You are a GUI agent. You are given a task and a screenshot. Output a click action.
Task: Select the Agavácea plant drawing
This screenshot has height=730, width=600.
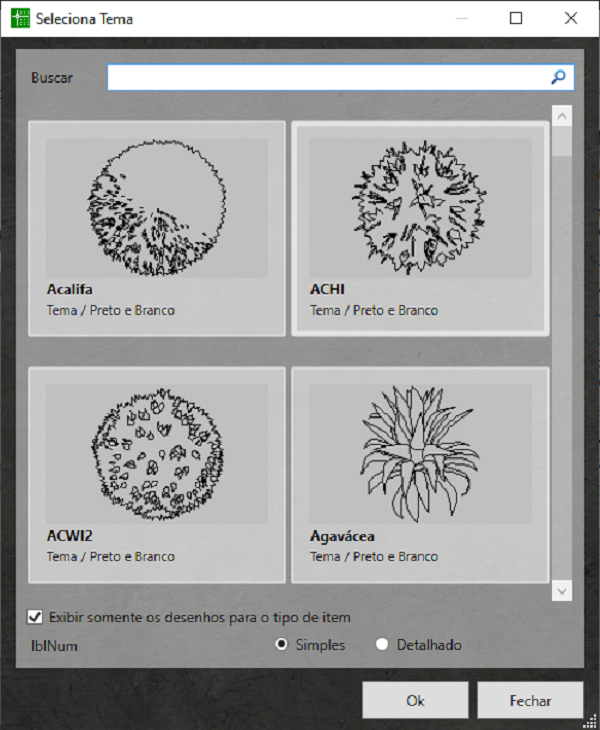[x=420, y=453]
